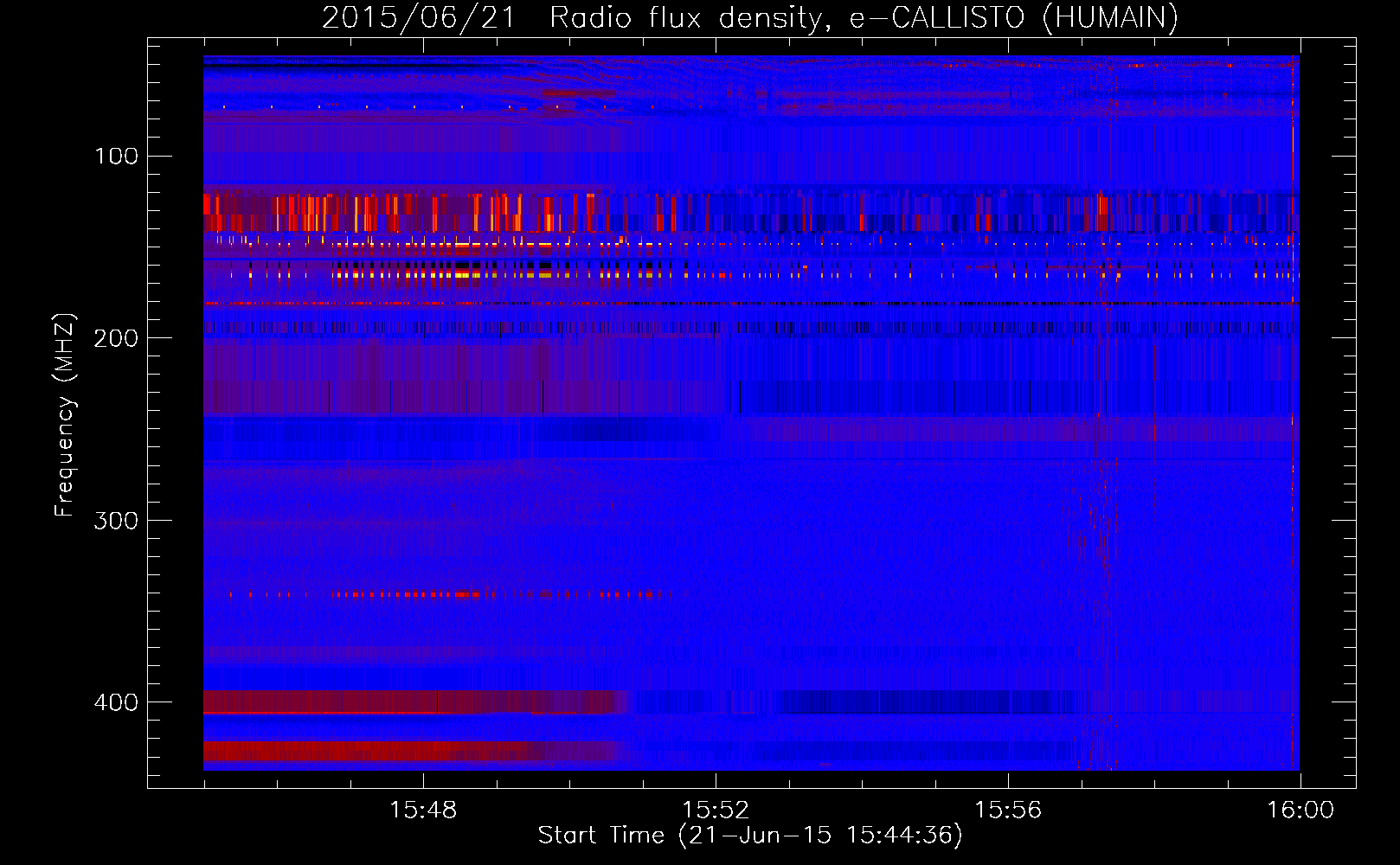
Task: Select the '100' frequency axis label
Action: (x=117, y=156)
